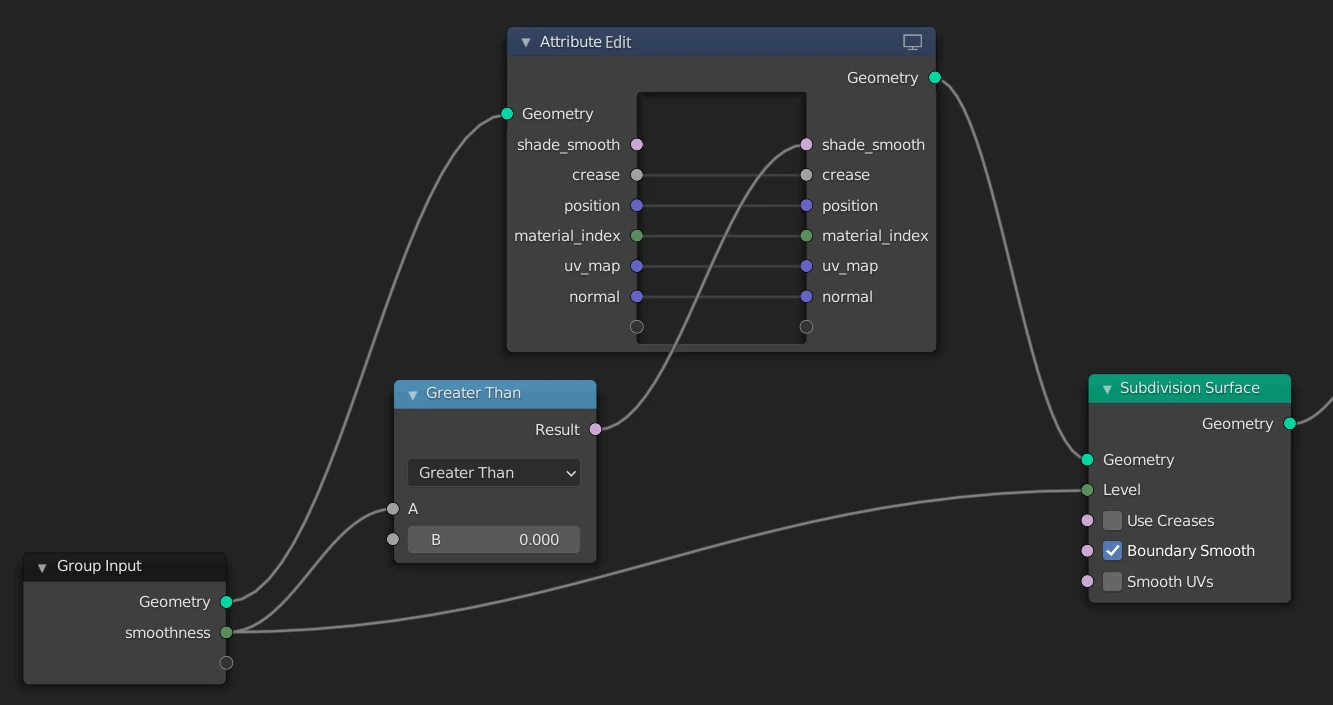This screenshot has height=705, width=1333.
Task: Click the right uv_map socket
Action: coord(807,266)
